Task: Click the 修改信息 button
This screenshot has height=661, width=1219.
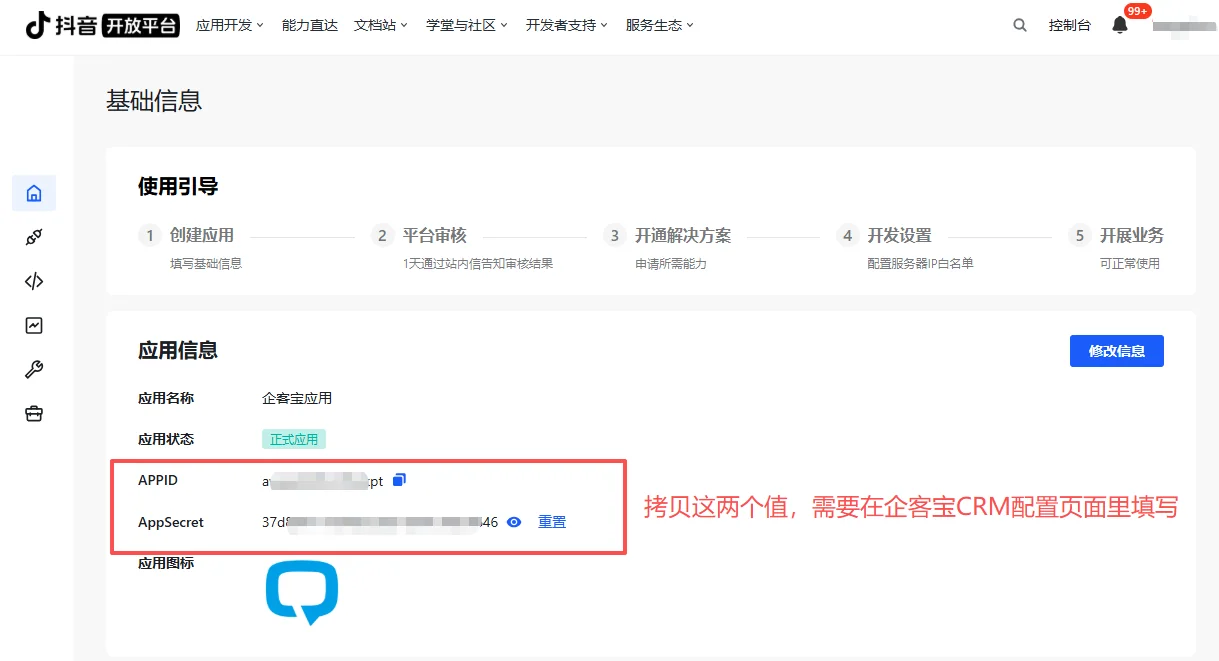Action: point(1117,351)
